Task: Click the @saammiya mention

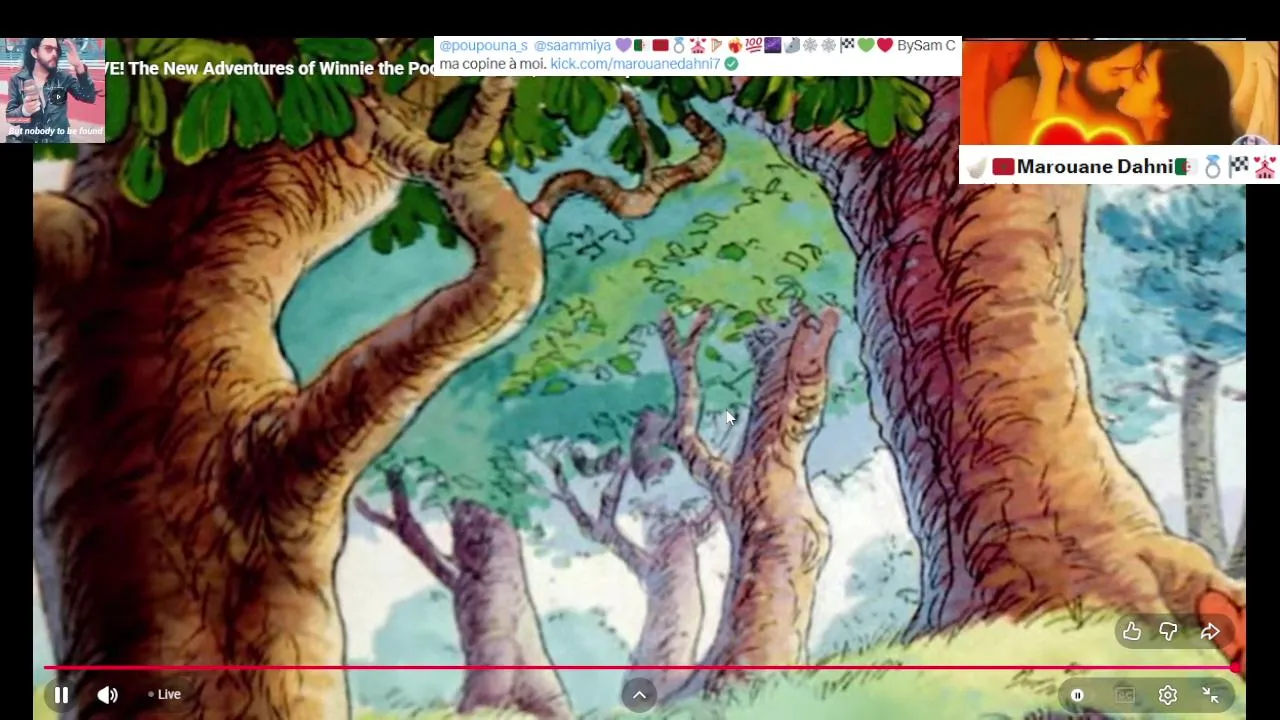Action: pyautogui.click(x=572, y=46)
